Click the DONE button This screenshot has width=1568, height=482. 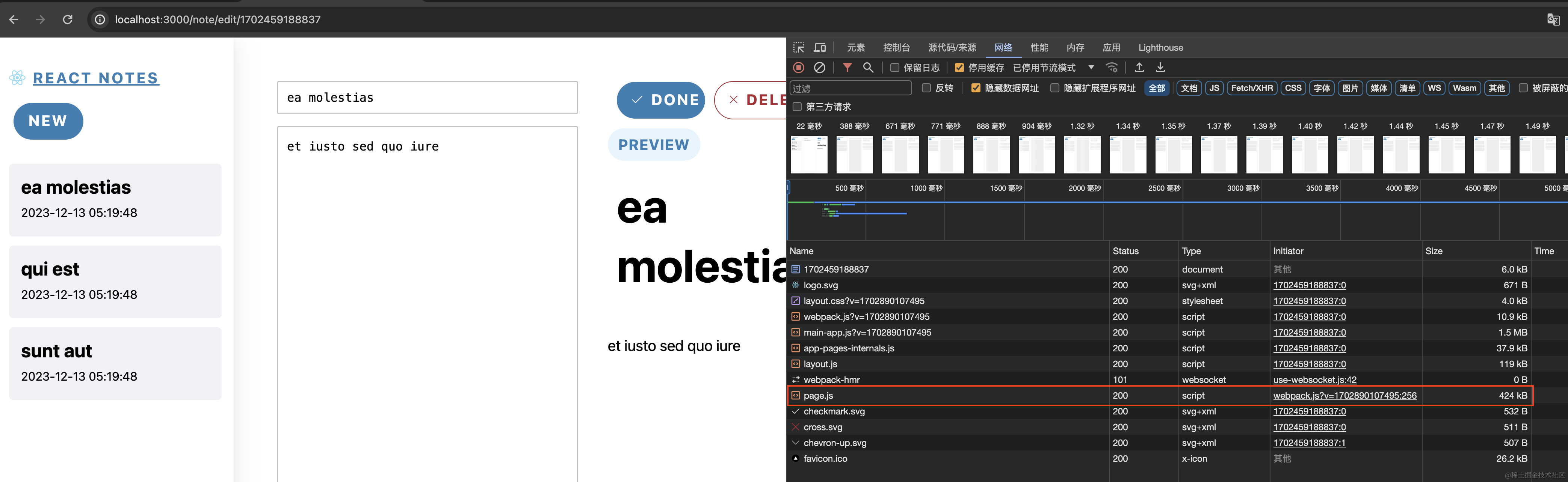[x=660, y=100]
